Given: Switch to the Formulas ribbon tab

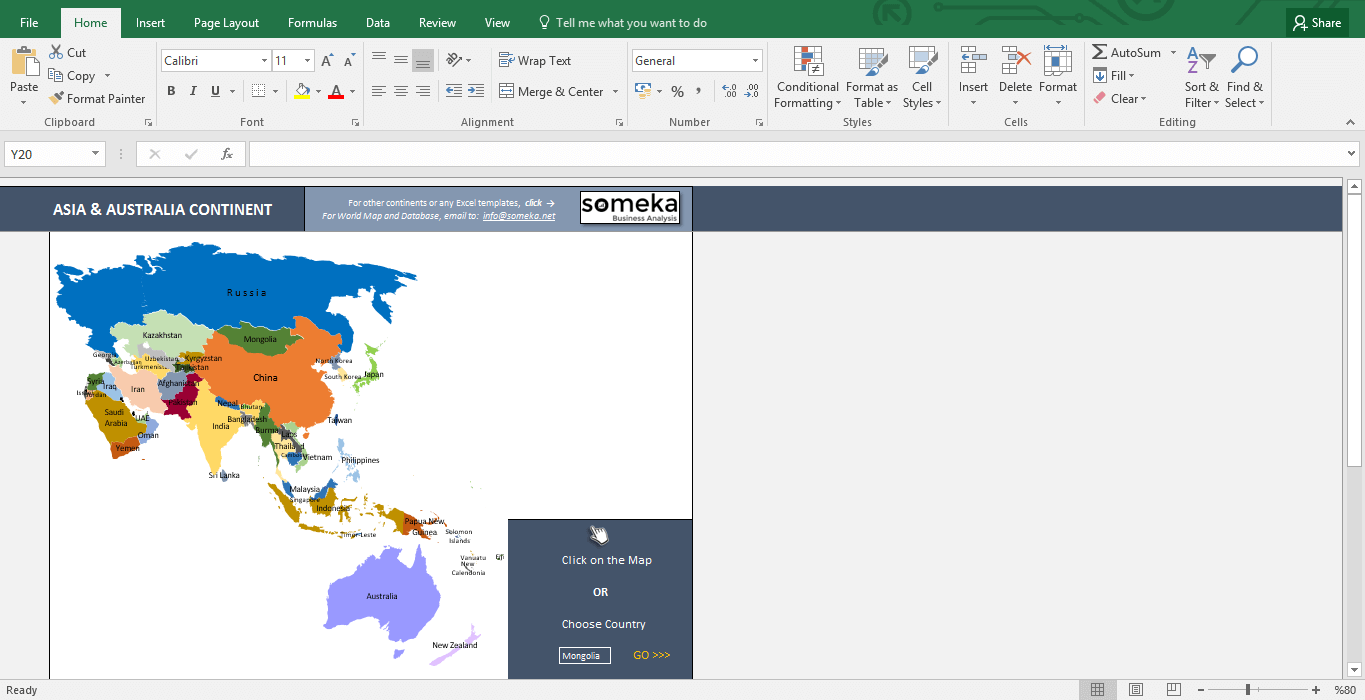Looking at the screenshot, I should point(312,22).
